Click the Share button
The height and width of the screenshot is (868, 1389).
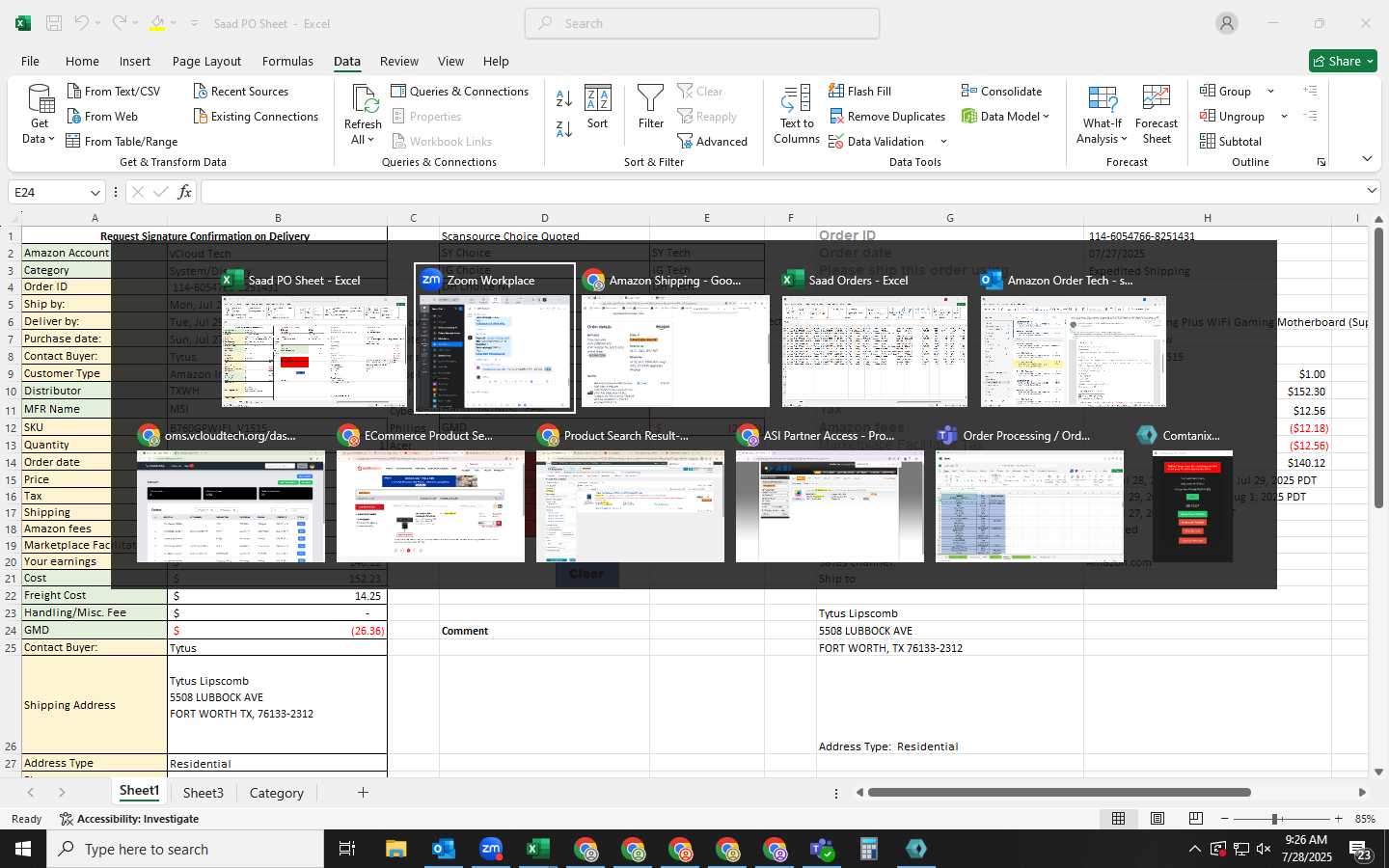click(1343, 61)
